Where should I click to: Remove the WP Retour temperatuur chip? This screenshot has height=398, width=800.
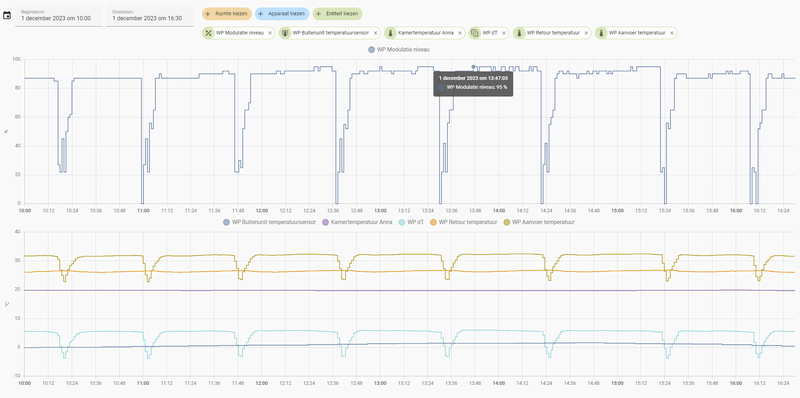[586, 33]
